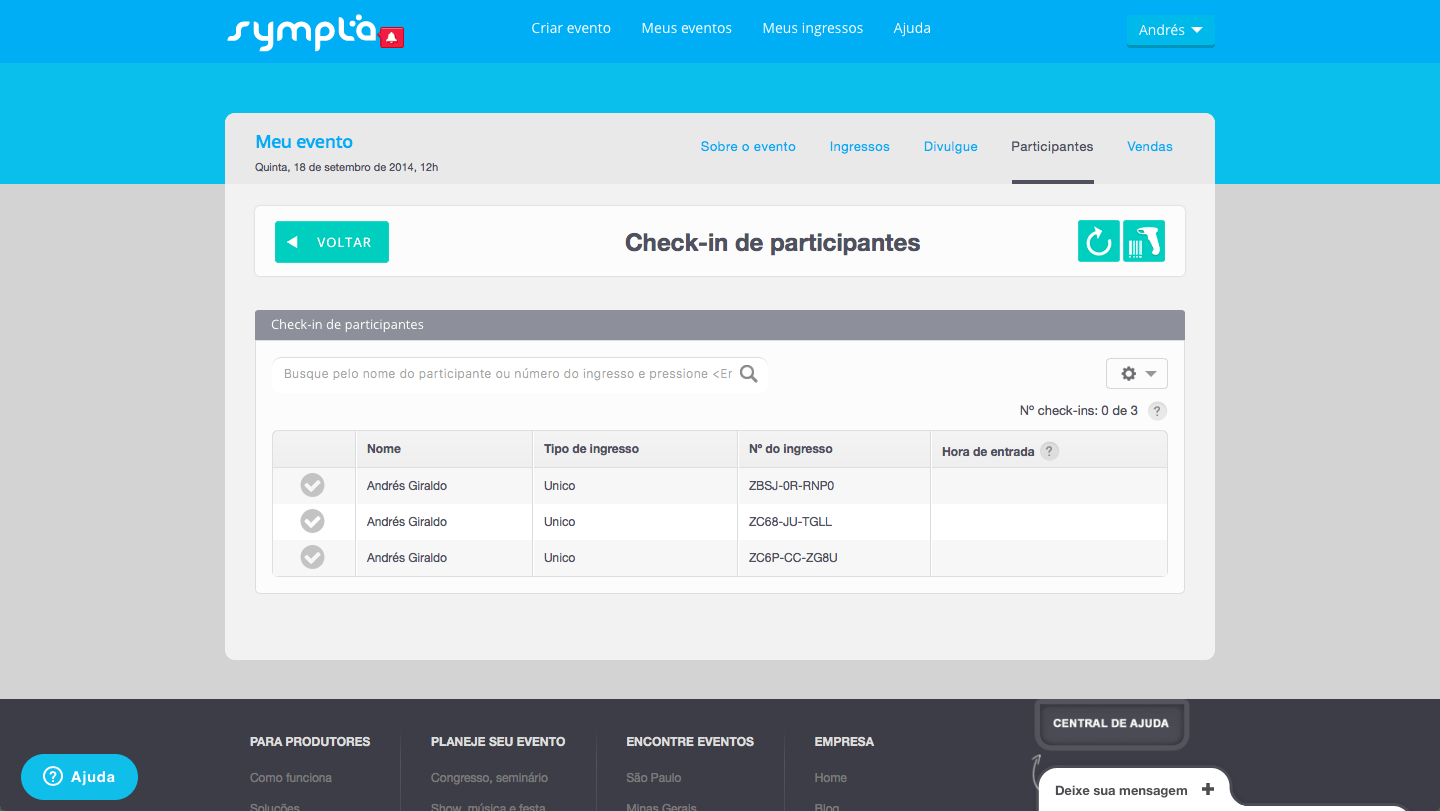1440x811 pixels.
Task: Click ticket number ZBSJ-0R-RNP0
Action: (791, 486)
